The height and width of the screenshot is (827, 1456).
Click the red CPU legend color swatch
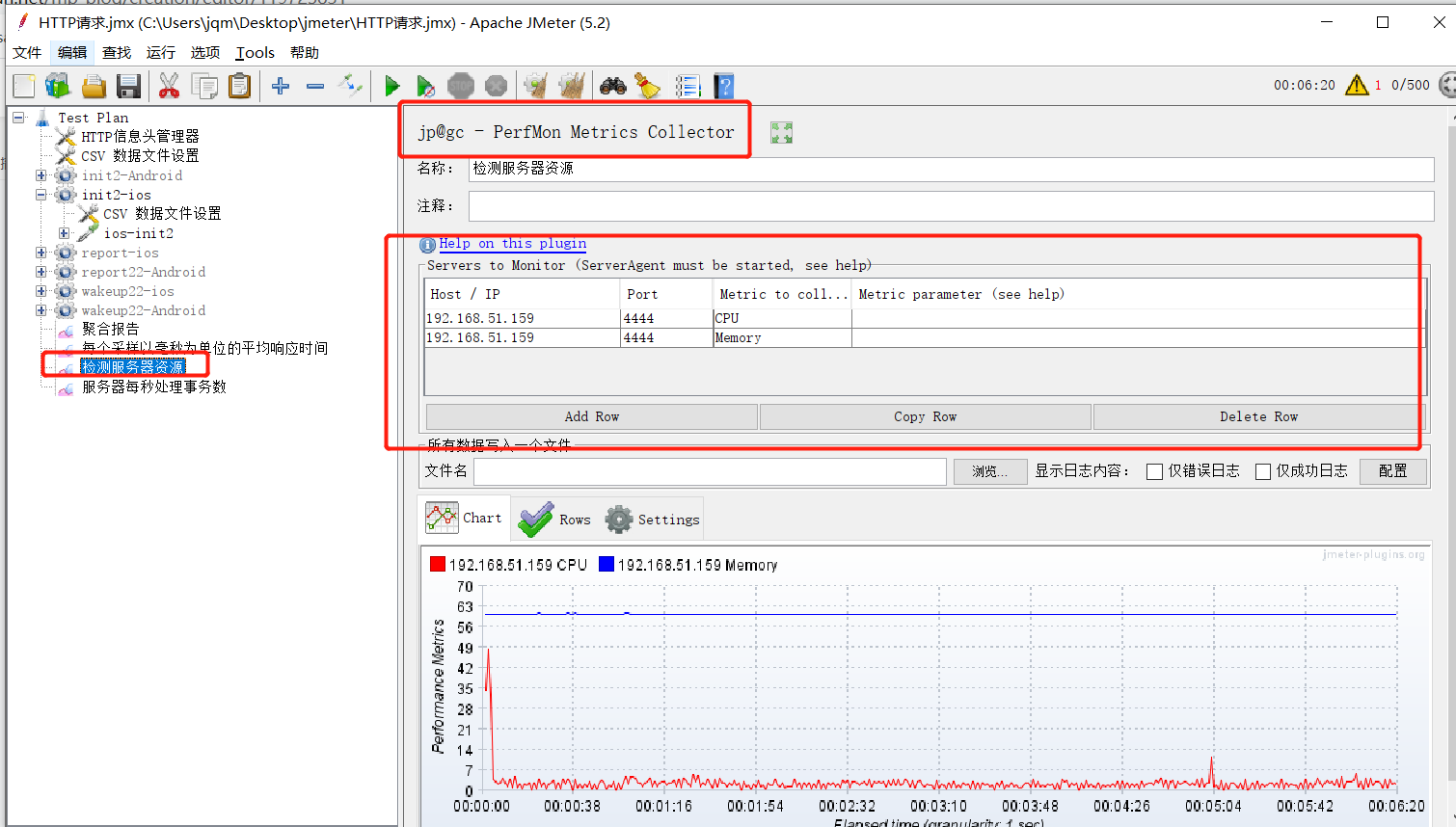[x=437, y=564]
